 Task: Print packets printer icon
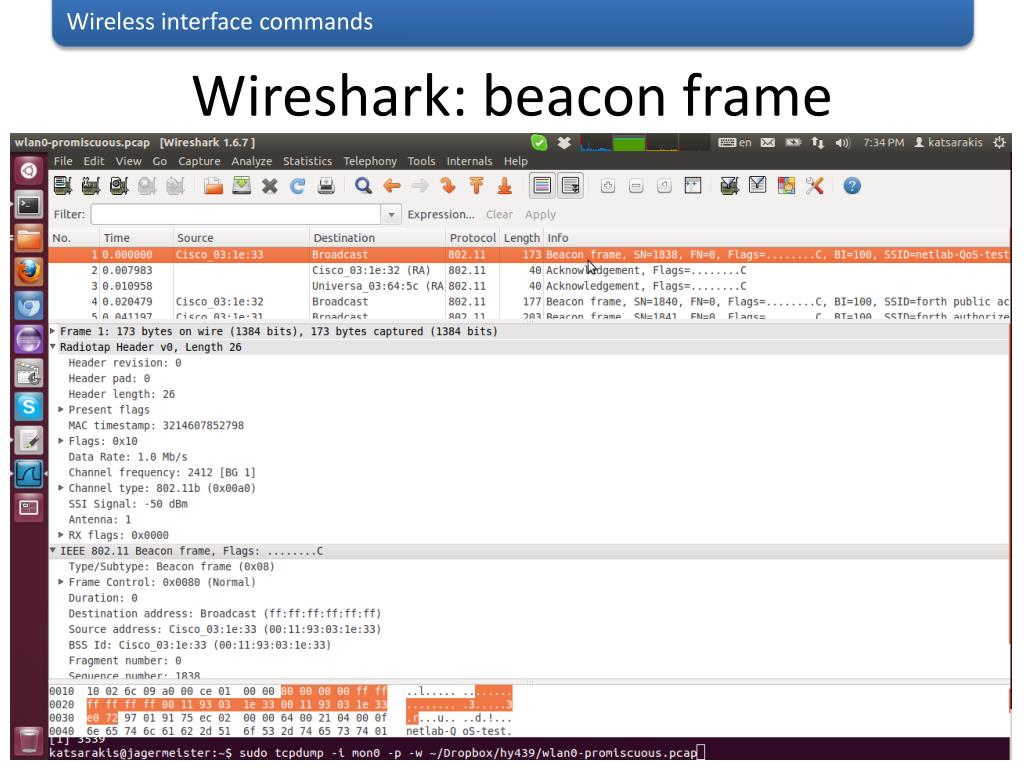(x=326, y=186)
